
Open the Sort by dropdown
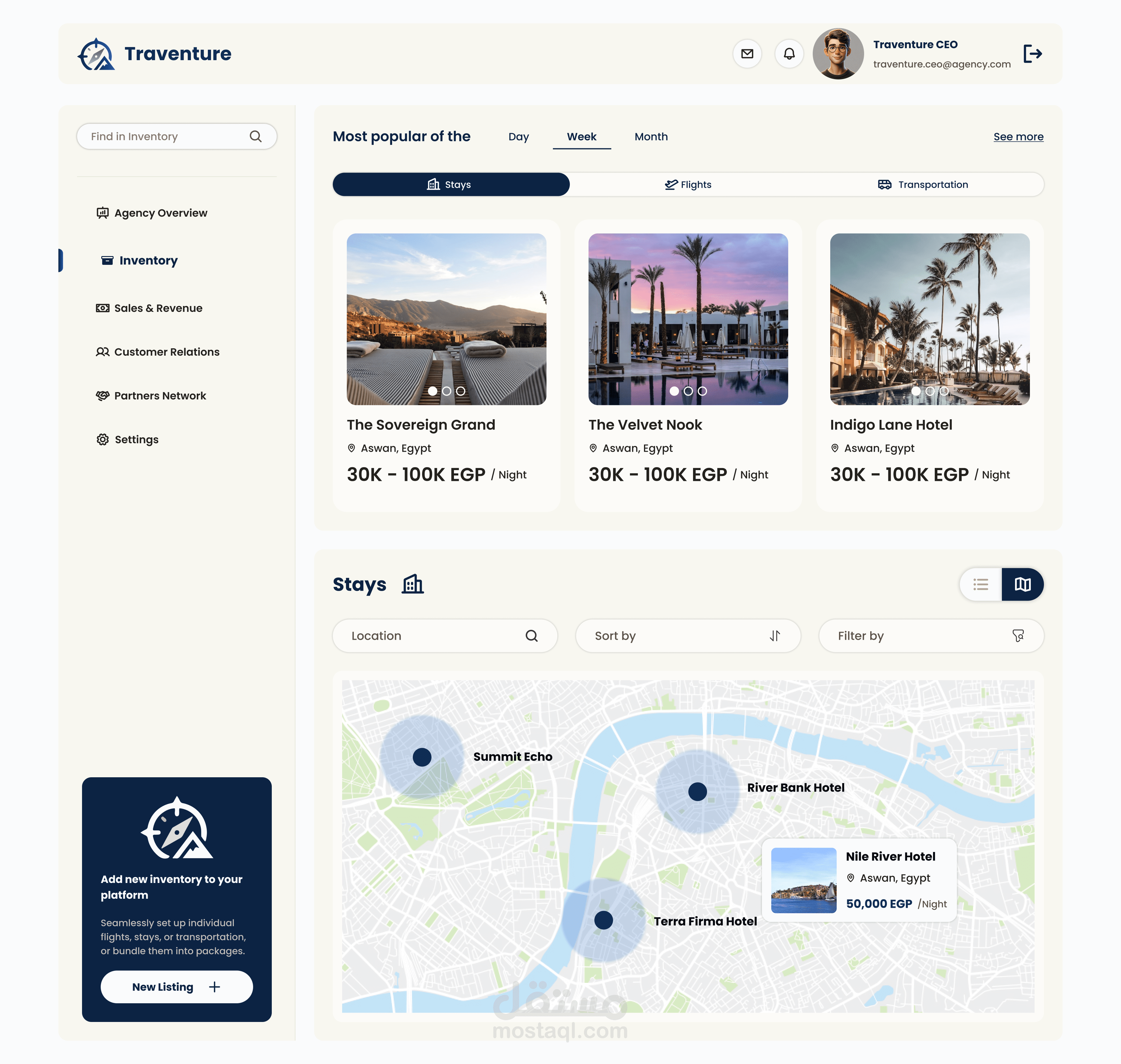tap(688, 636)
